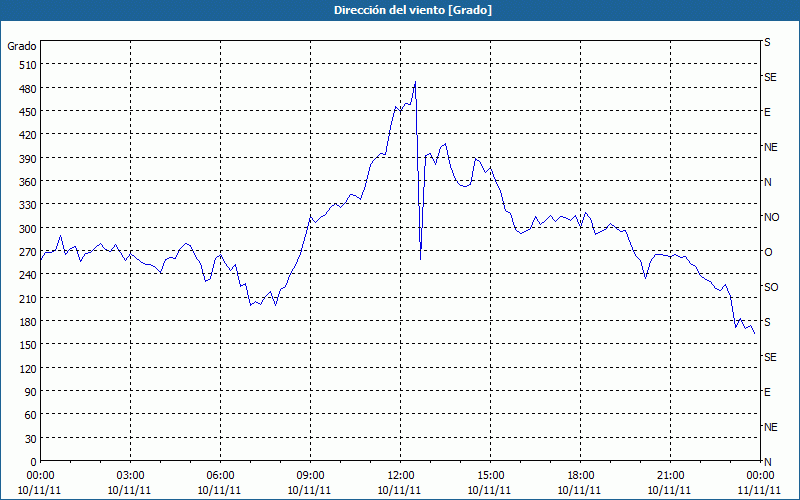Click the wind direction curve's highest peak near 480

click(415, 82)
